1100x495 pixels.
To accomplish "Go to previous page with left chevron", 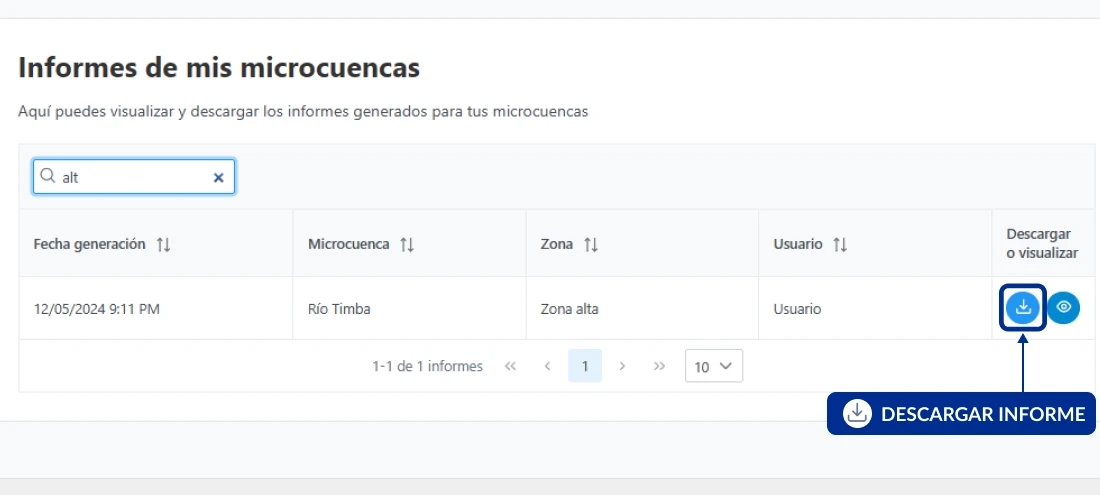I will [547, 366].
